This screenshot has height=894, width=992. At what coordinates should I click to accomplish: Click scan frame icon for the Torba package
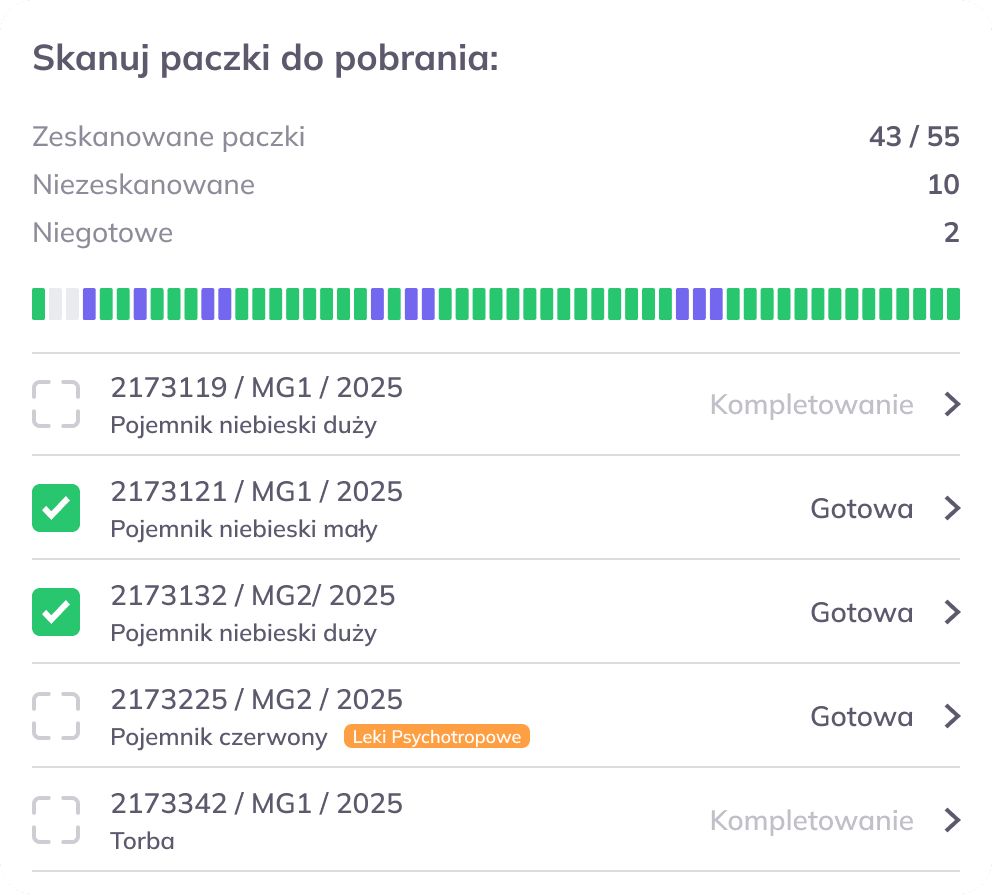pyautogui.click(x=56, y=820)
